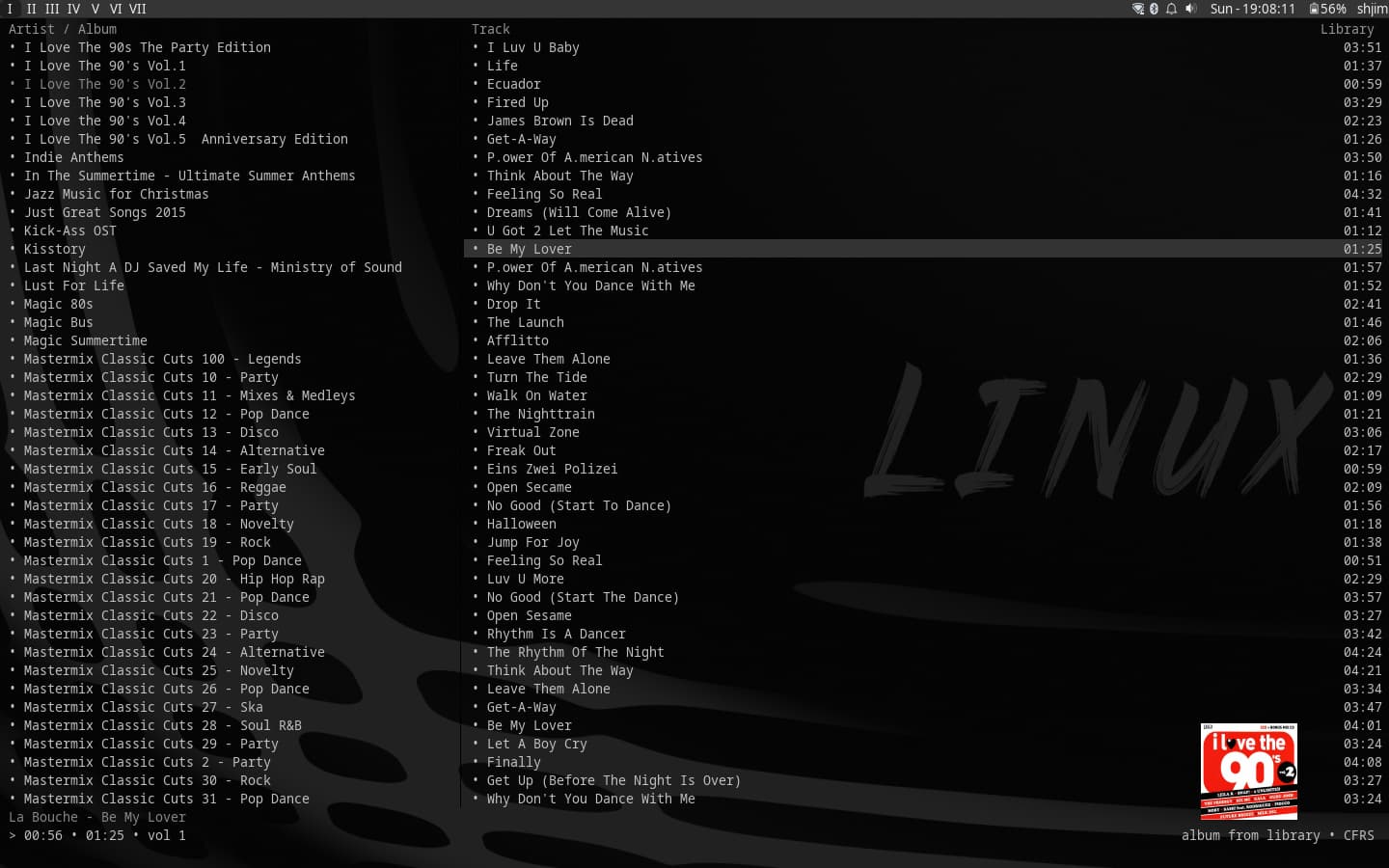Image resolution: width=1389 pixels, height=868 pixels.
Task: Select Get Up (Before The Night Is Over)
Action: [614, 780]
